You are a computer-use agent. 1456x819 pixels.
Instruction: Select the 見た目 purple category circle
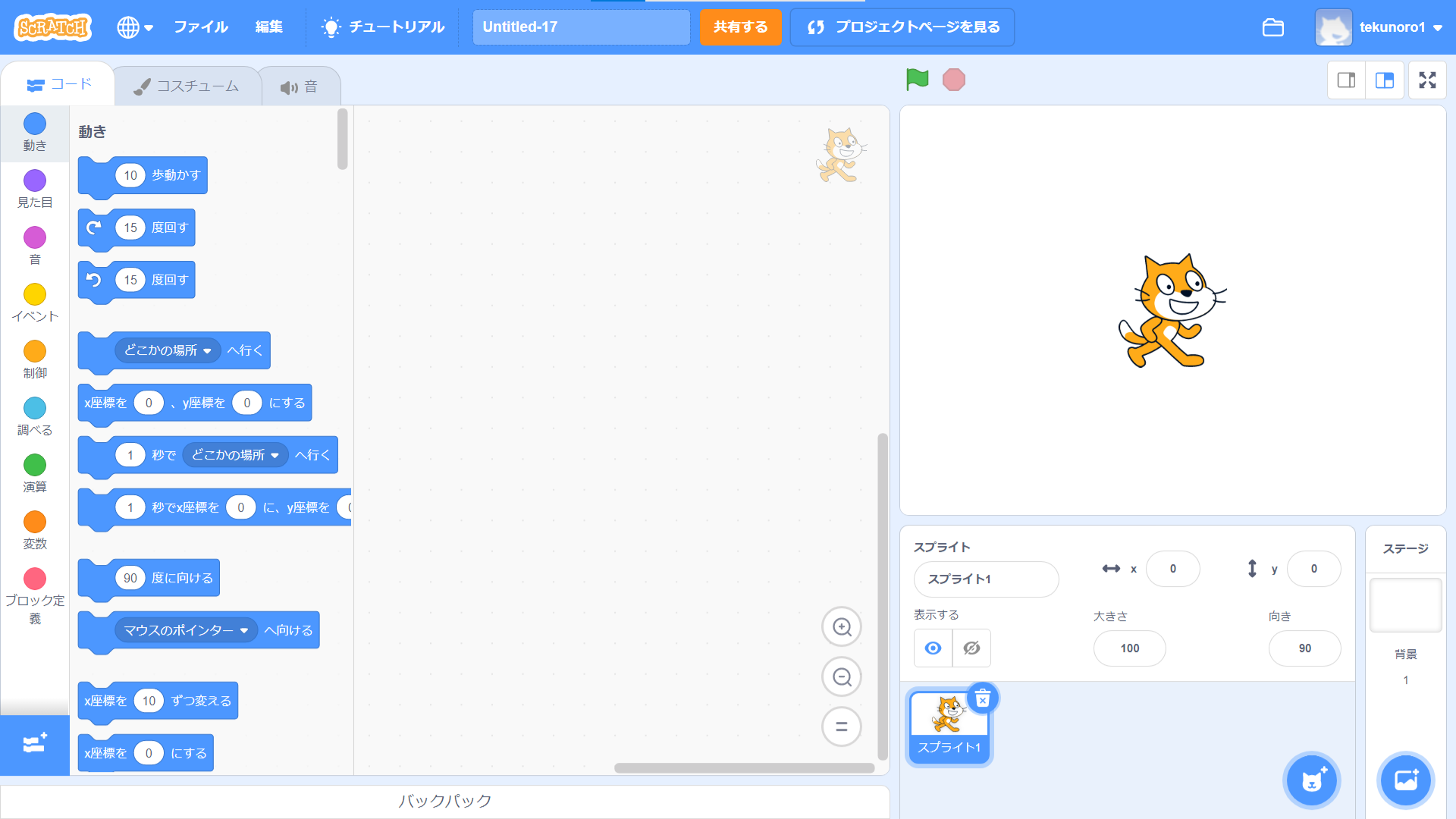tap(35, 181)
